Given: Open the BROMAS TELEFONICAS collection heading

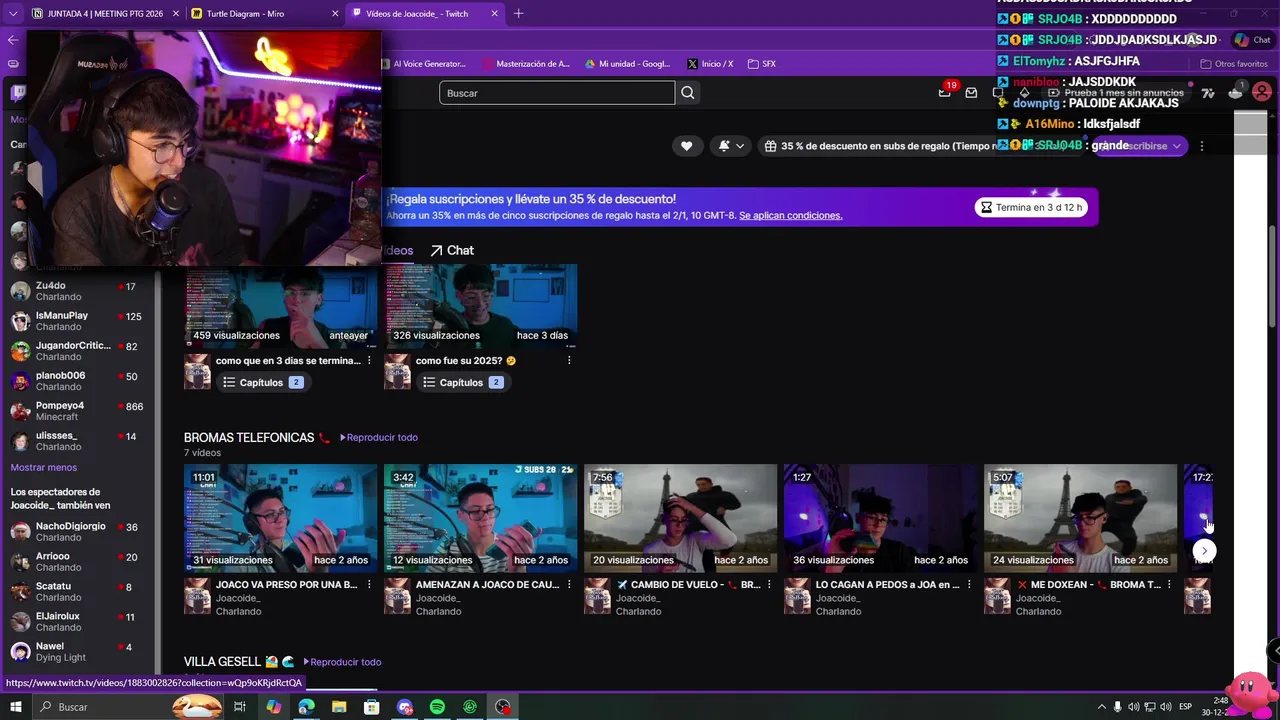Looking at the screenshot, I should (x=249, y=438).
